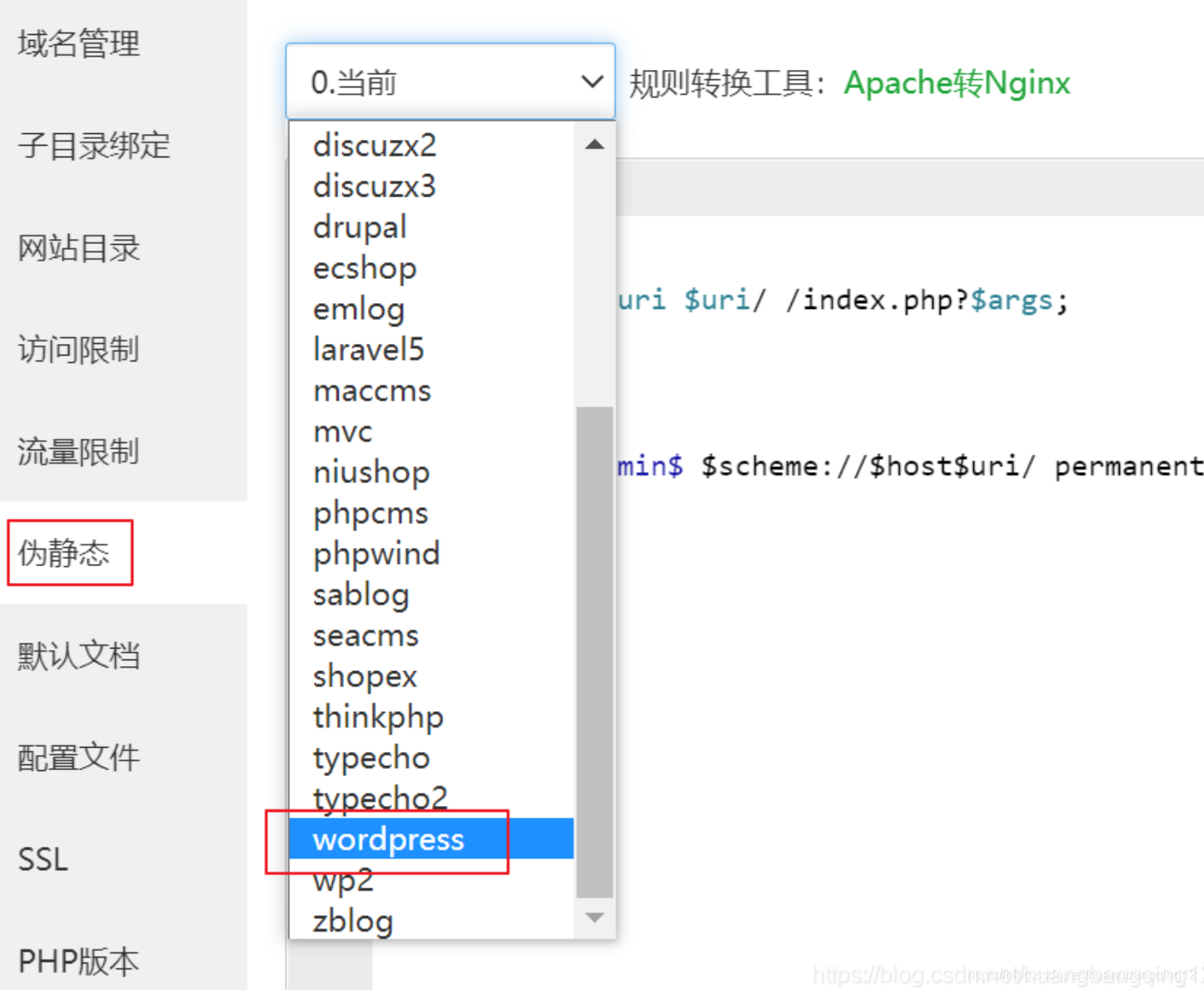1204x990 pixels.
Task: Pick laravel5 in the dropdown list
Action: [431, 350]
